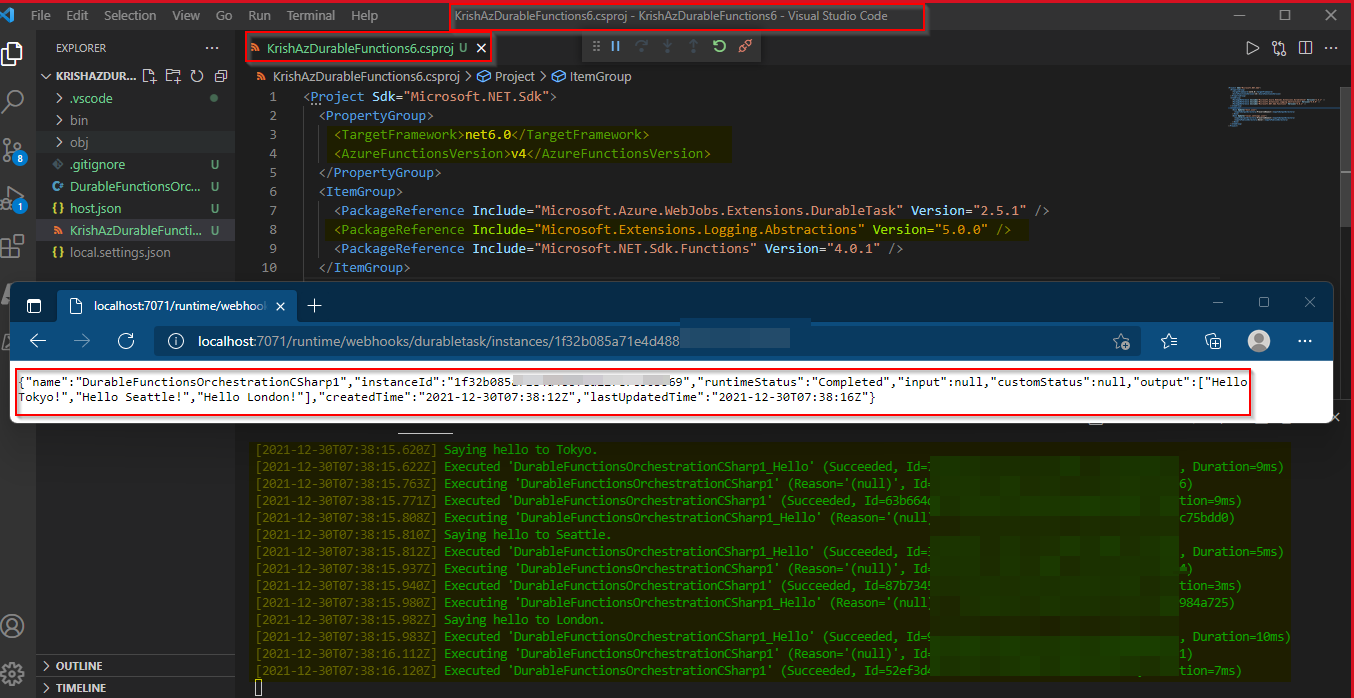Disconnect the debugger
This screenshot has width=1354, height=698.
click(x=745, y=47)
